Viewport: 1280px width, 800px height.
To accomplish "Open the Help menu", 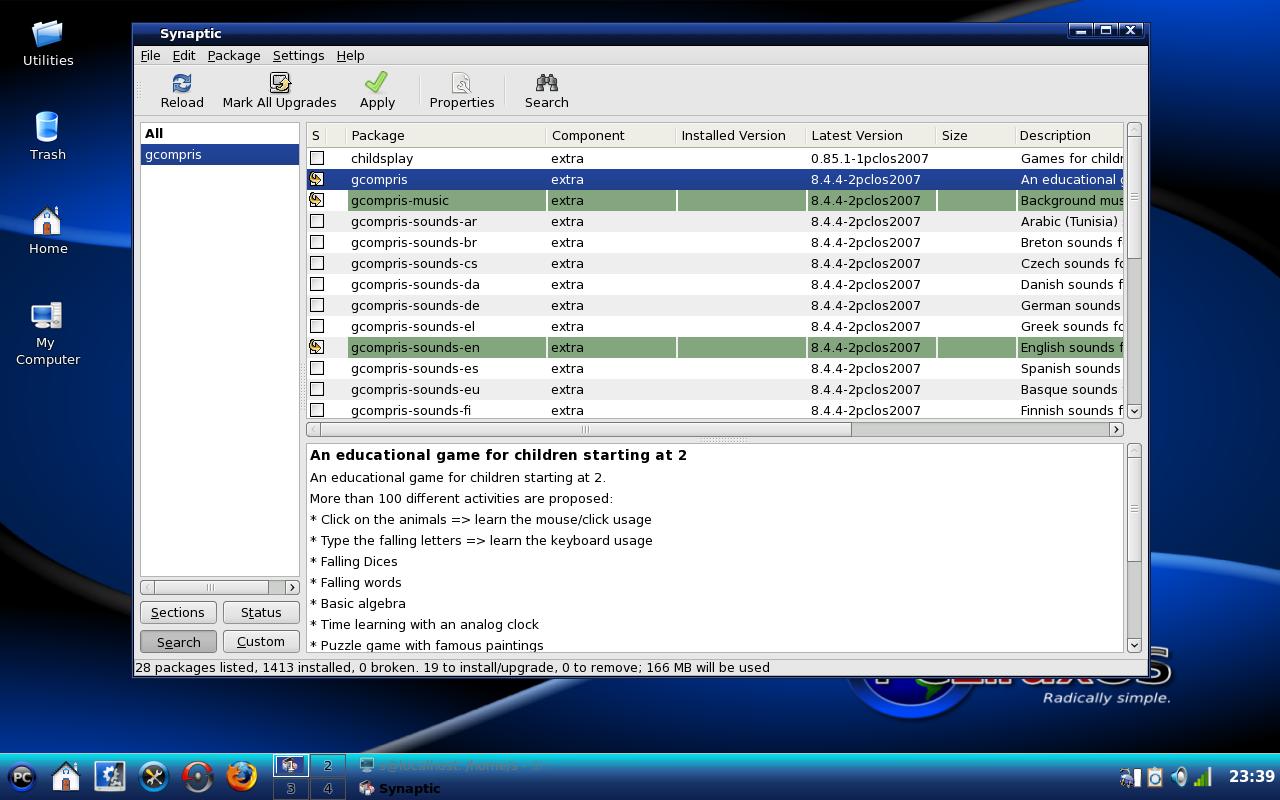I will click(x=350, y=55).
